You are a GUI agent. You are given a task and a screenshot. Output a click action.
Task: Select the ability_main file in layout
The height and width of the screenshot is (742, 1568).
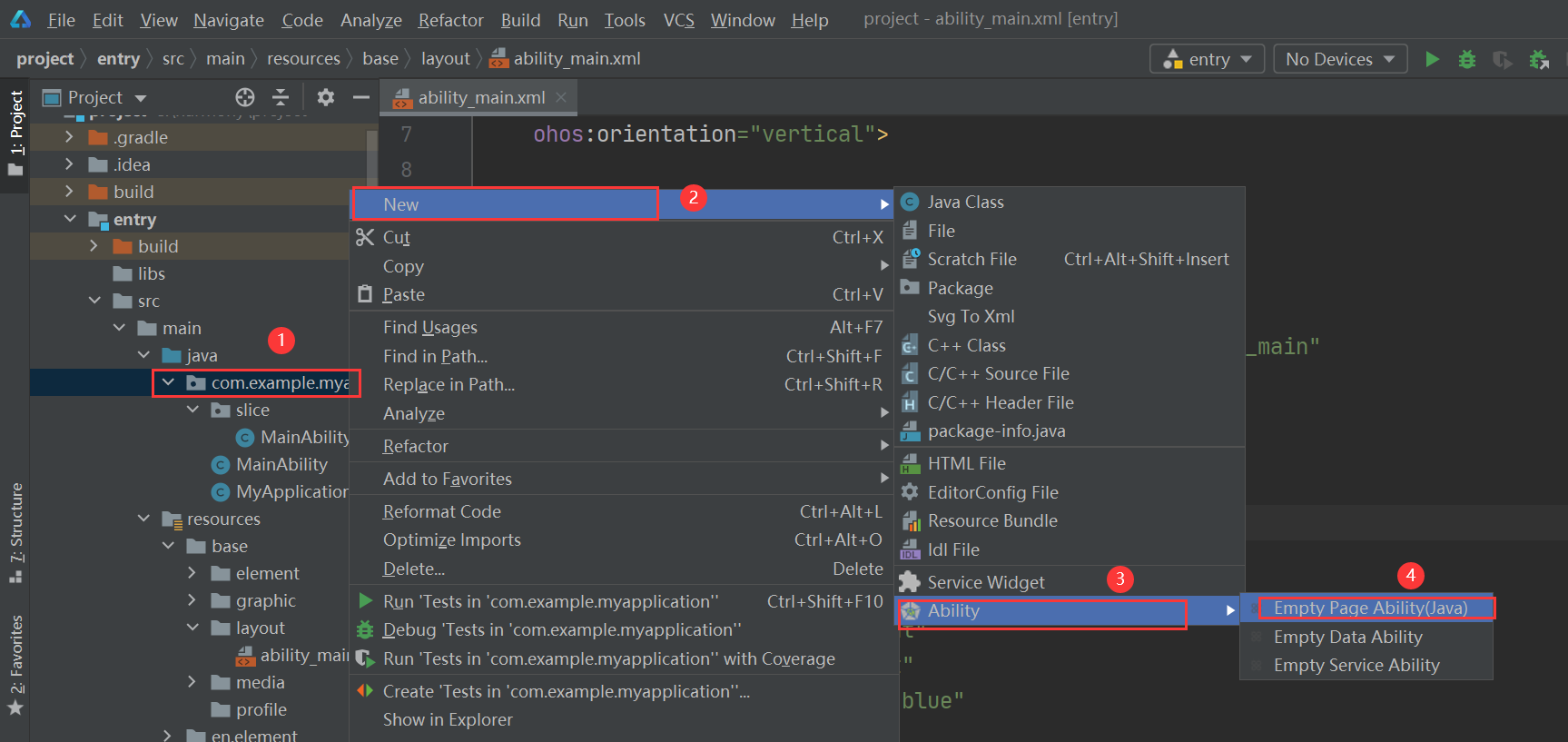[x=292, y=655]
